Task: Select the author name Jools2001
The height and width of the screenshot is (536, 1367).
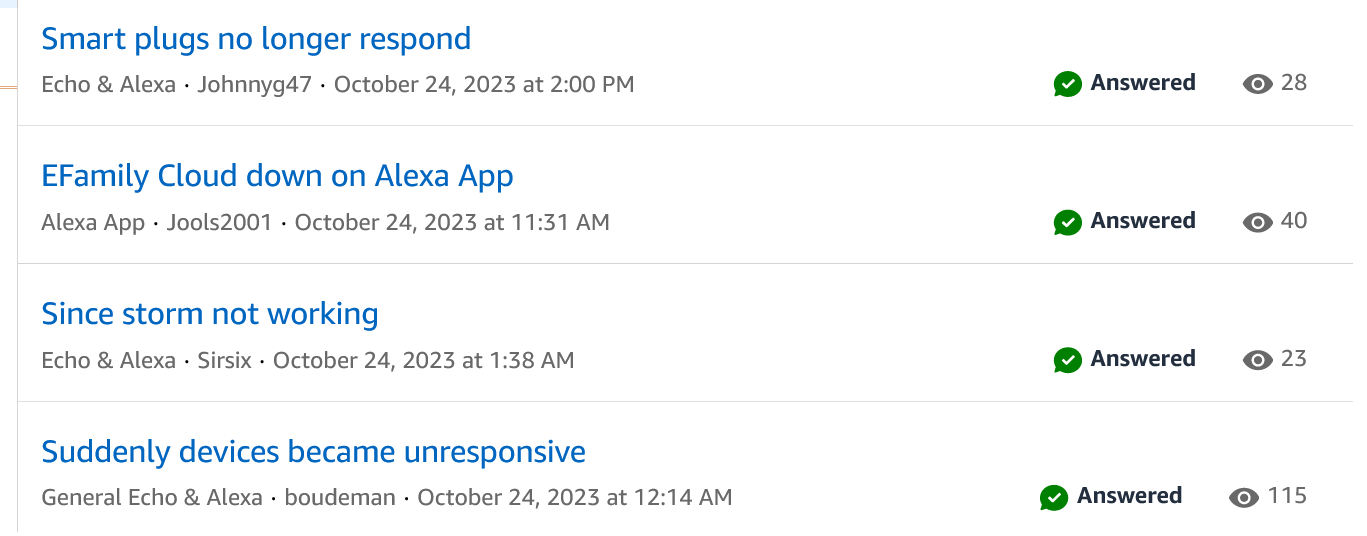Action: [219, 222]
